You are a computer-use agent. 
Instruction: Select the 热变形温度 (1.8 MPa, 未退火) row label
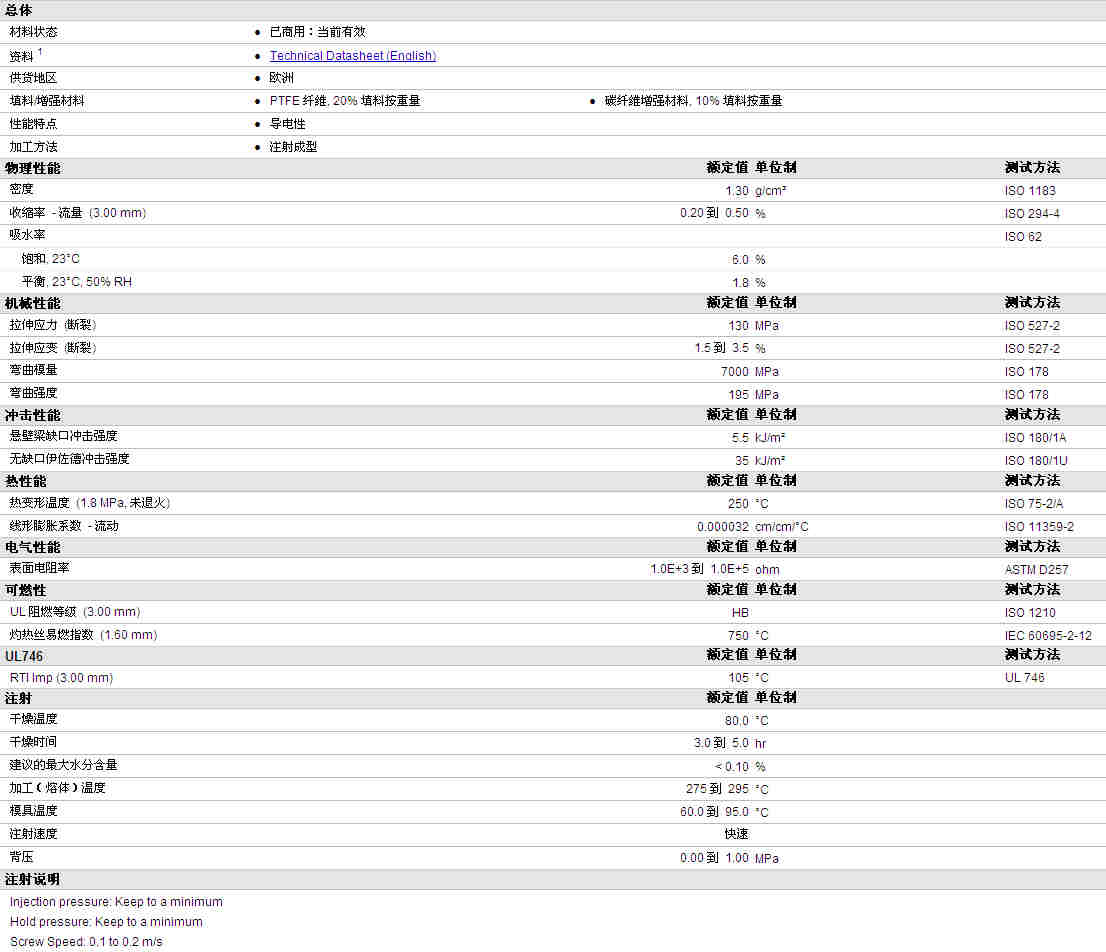tap(90, 503)
